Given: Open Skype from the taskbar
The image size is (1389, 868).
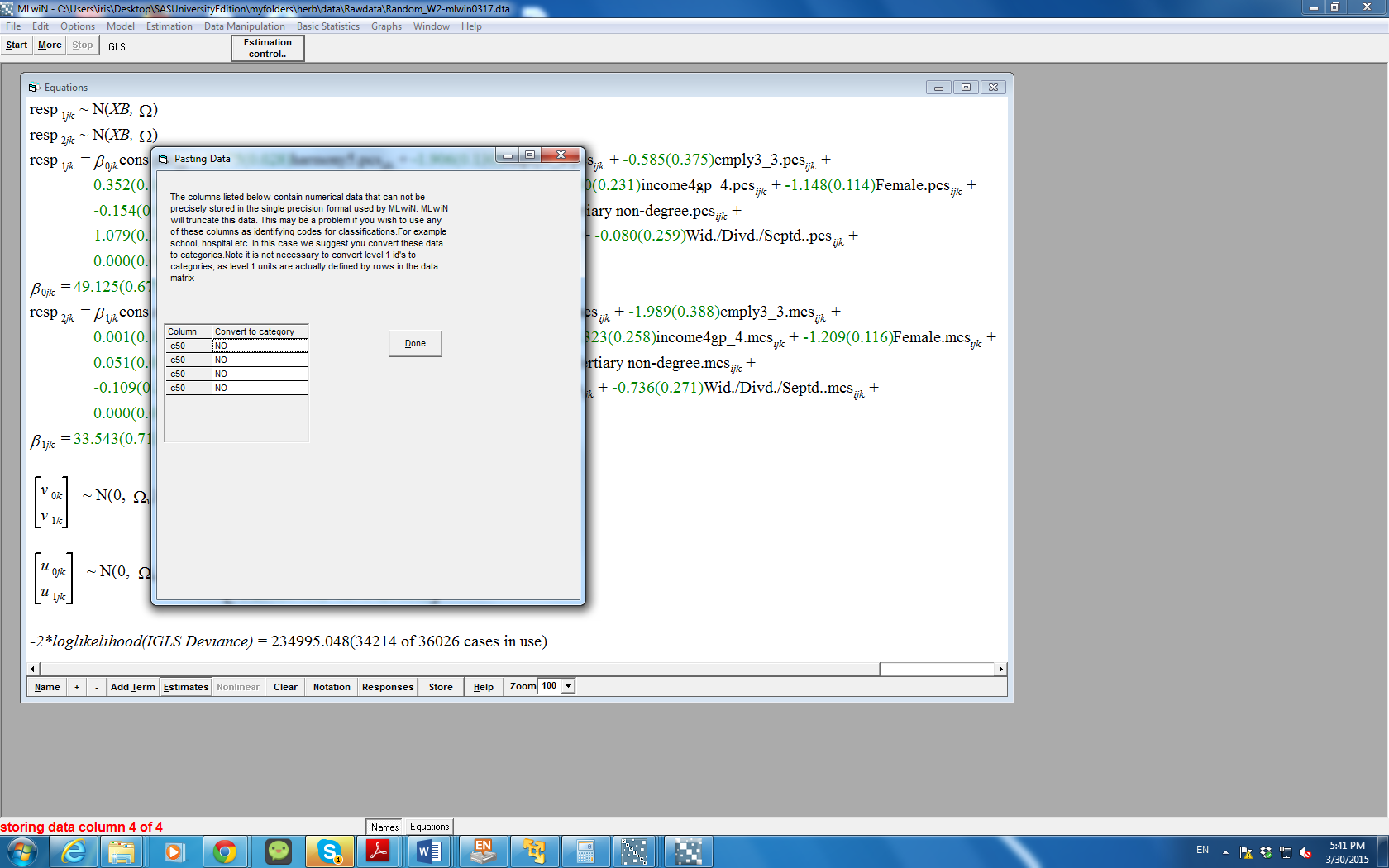Looking at the screenshot, I should tap(329, 851).
